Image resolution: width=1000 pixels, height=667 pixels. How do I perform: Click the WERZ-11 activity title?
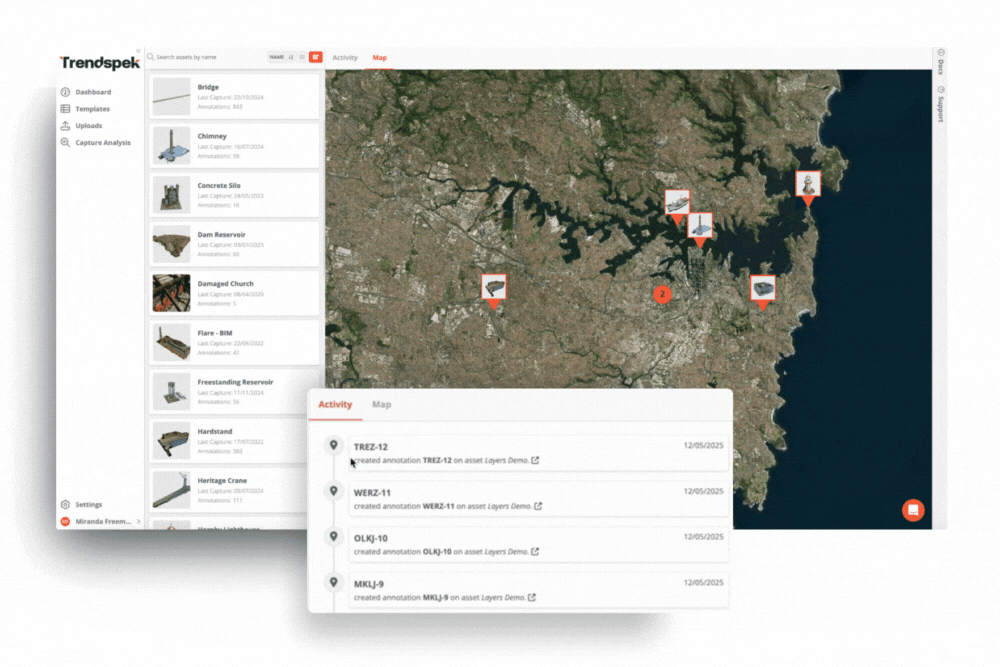(372, 493)
